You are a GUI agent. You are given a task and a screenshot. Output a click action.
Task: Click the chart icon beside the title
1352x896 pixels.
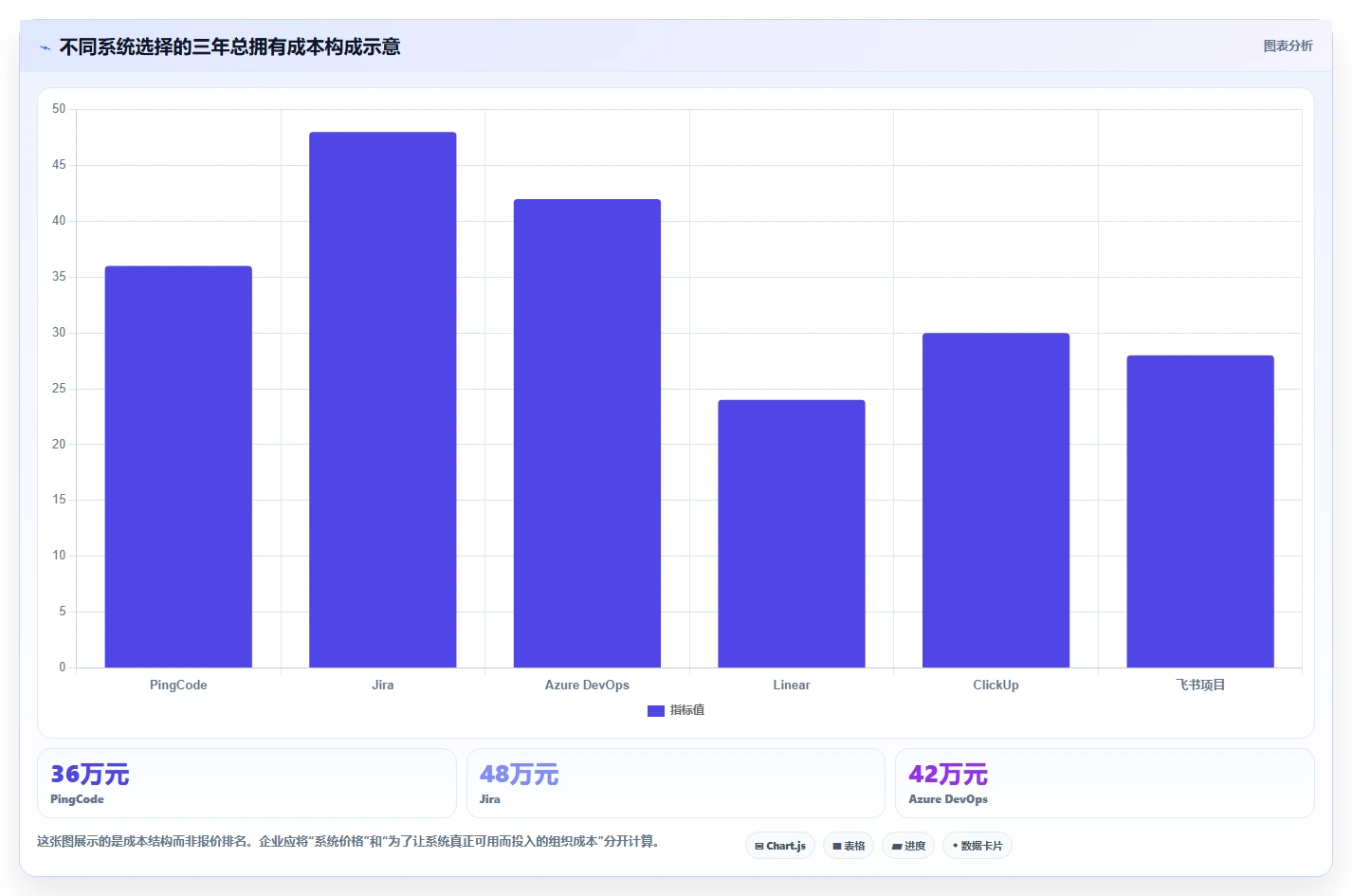tap(45, 47)
